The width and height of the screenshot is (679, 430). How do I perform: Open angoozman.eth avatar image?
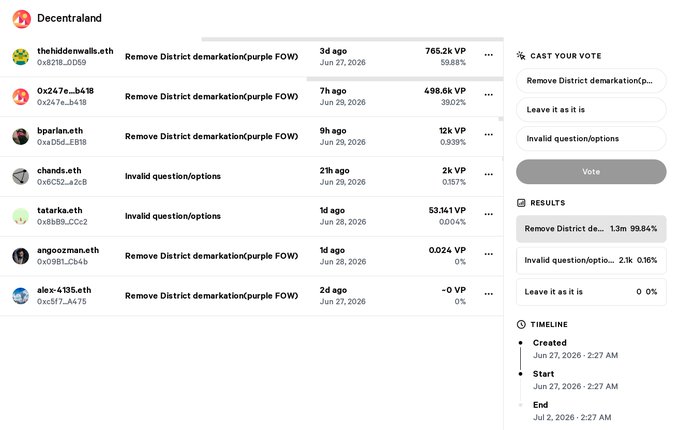[20, 256]
